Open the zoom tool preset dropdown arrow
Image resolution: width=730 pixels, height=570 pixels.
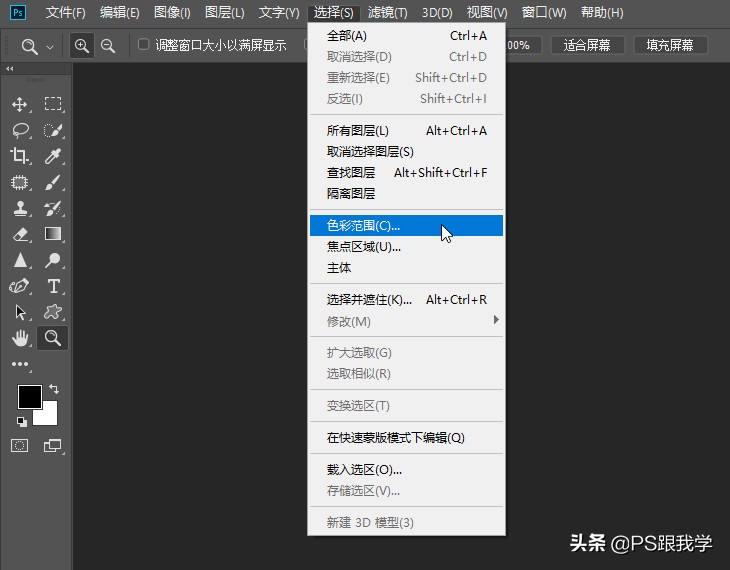click(x=50, y=47)
